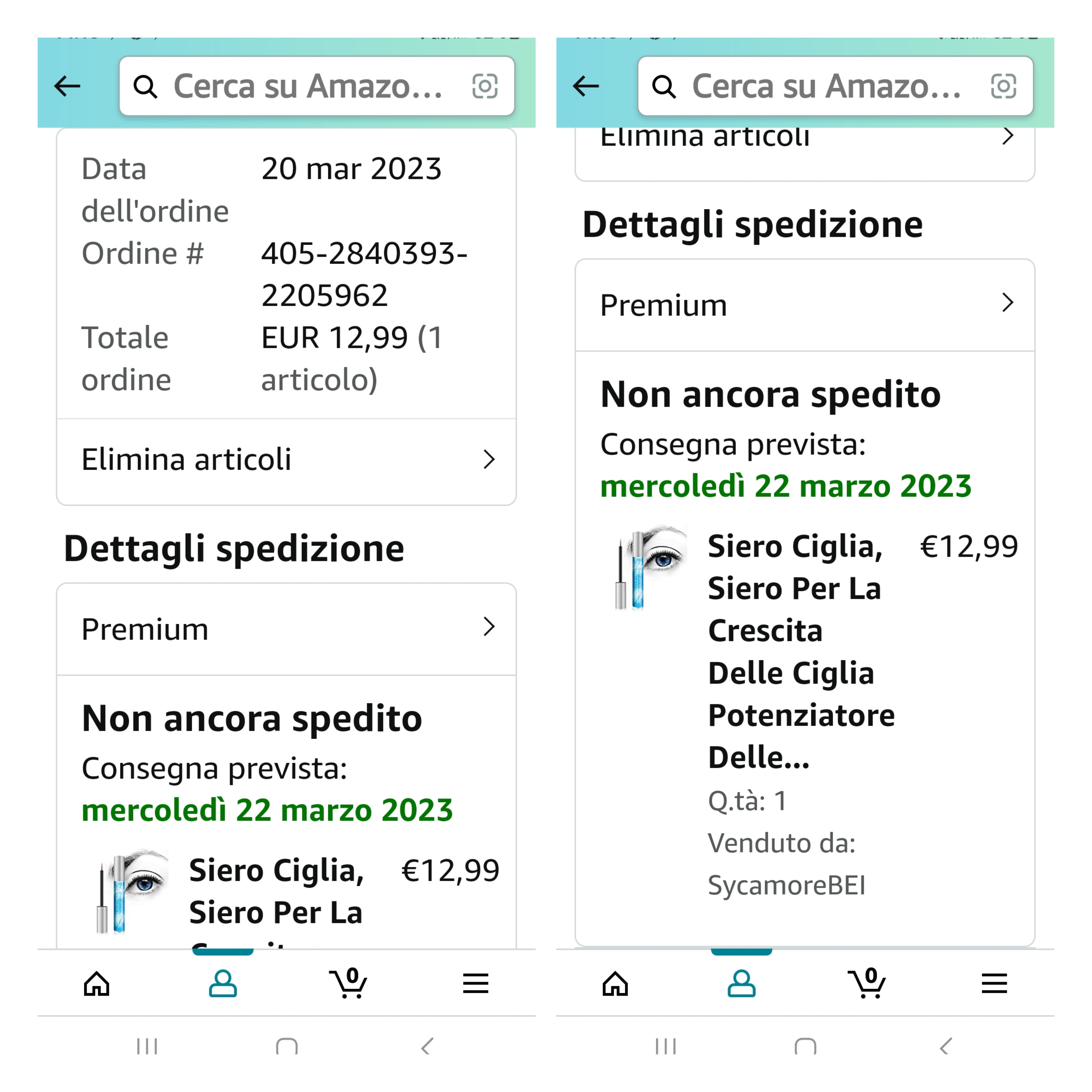This screenshot has height=1092, width=1092.
Task: Expand the Premium shipping chevron on the right screen
Action: tap(1007, 303)
